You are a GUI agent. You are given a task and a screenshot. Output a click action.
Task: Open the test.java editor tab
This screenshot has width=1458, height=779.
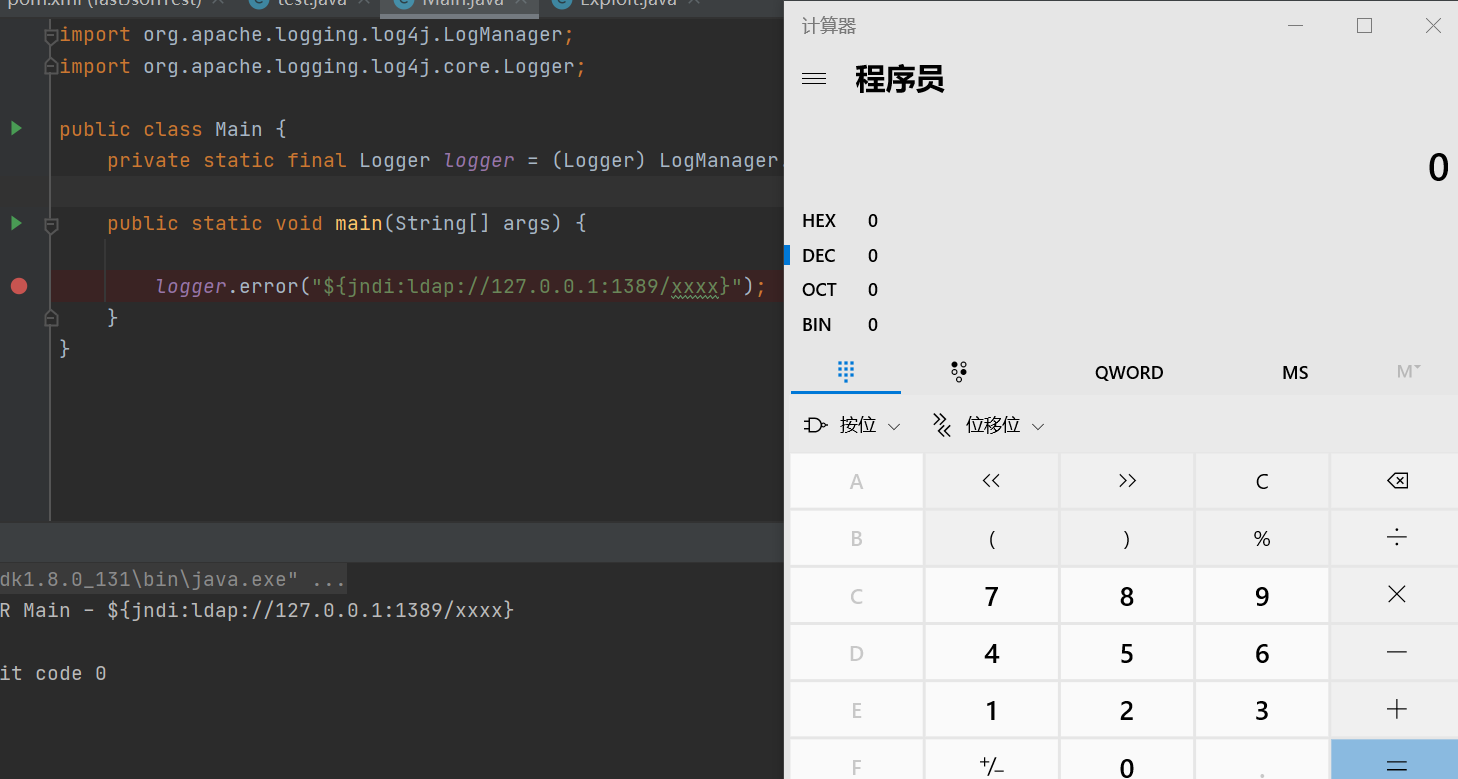(x=311, y=3)
